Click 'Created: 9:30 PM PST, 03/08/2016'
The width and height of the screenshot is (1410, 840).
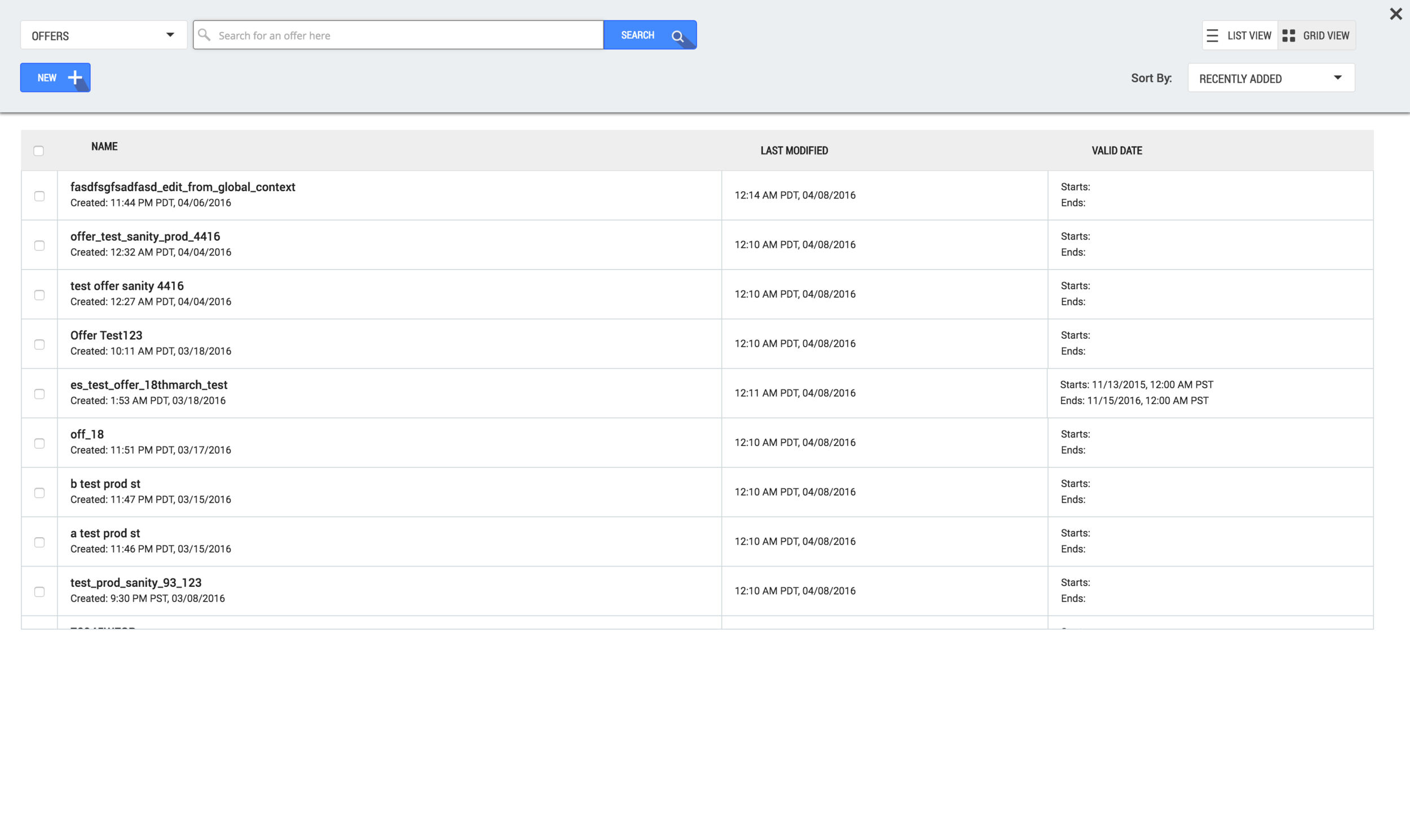click(x=147, y=598)
